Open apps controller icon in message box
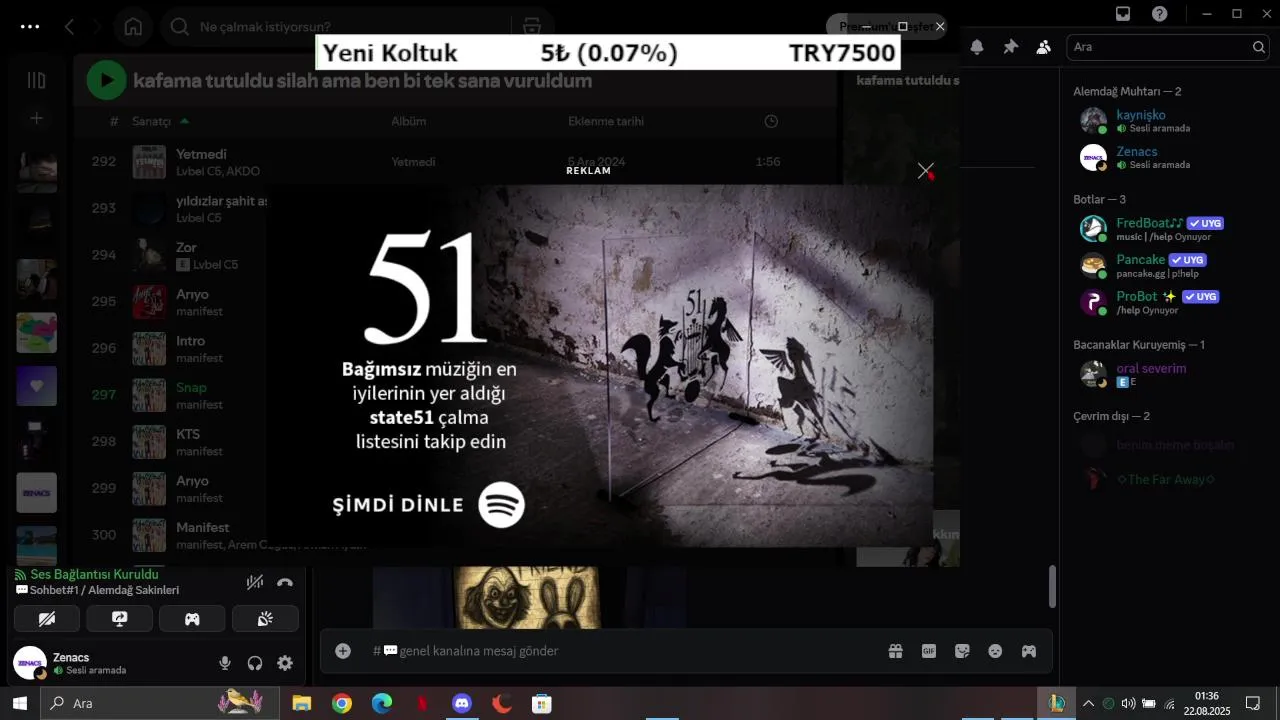This screenshot has height=720, width=1280. (1028, 651)
